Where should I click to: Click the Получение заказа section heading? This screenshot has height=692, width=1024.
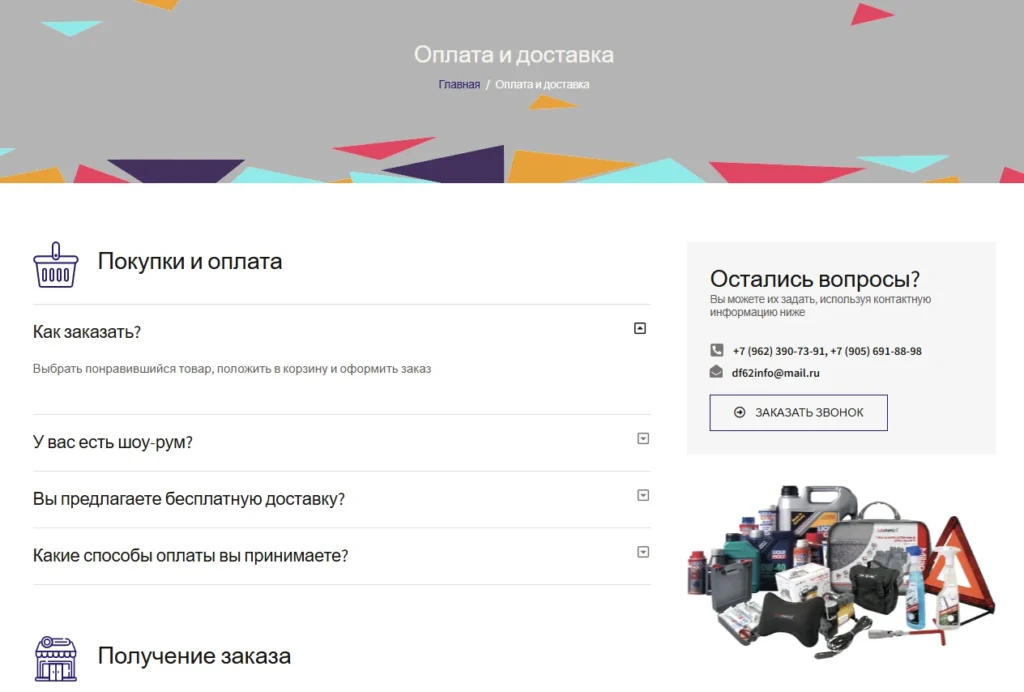click(194, 655)
